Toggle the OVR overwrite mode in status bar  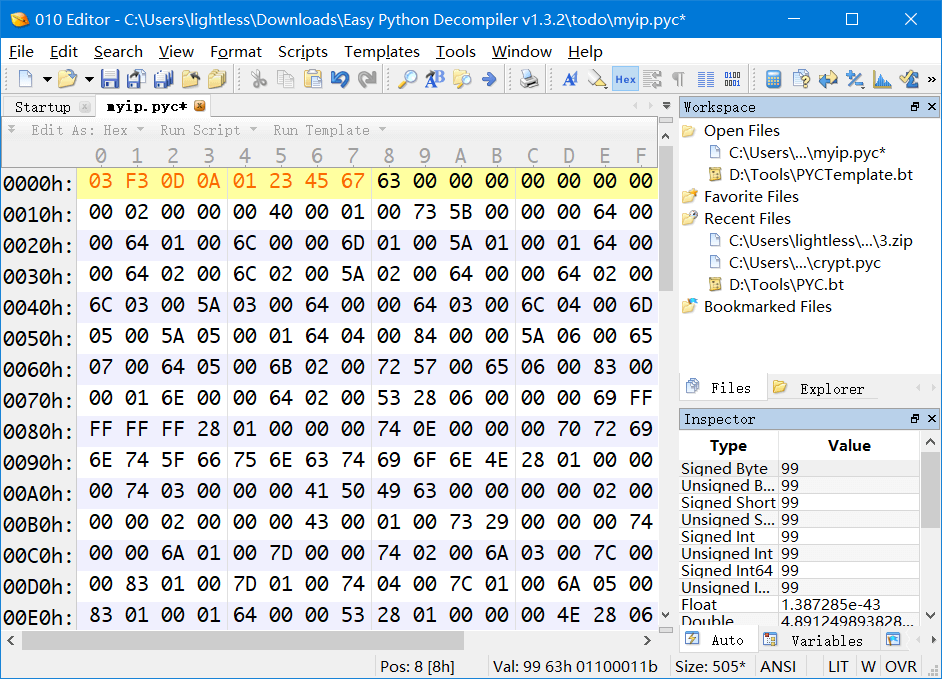click(901, 666)
